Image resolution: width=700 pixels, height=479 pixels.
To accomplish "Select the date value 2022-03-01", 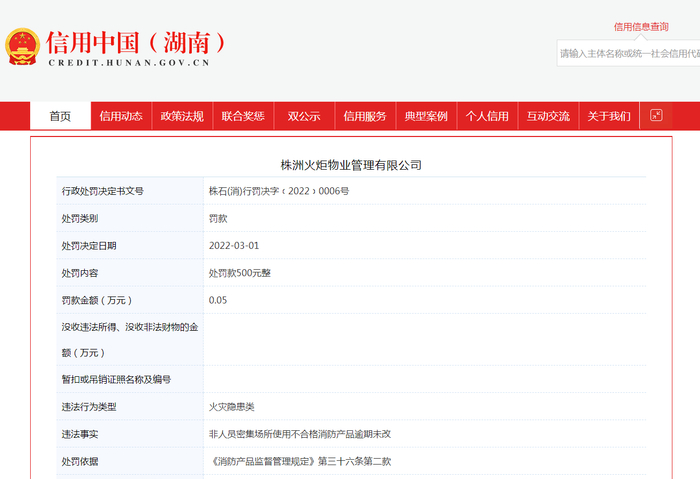I will tap(234, 246).
